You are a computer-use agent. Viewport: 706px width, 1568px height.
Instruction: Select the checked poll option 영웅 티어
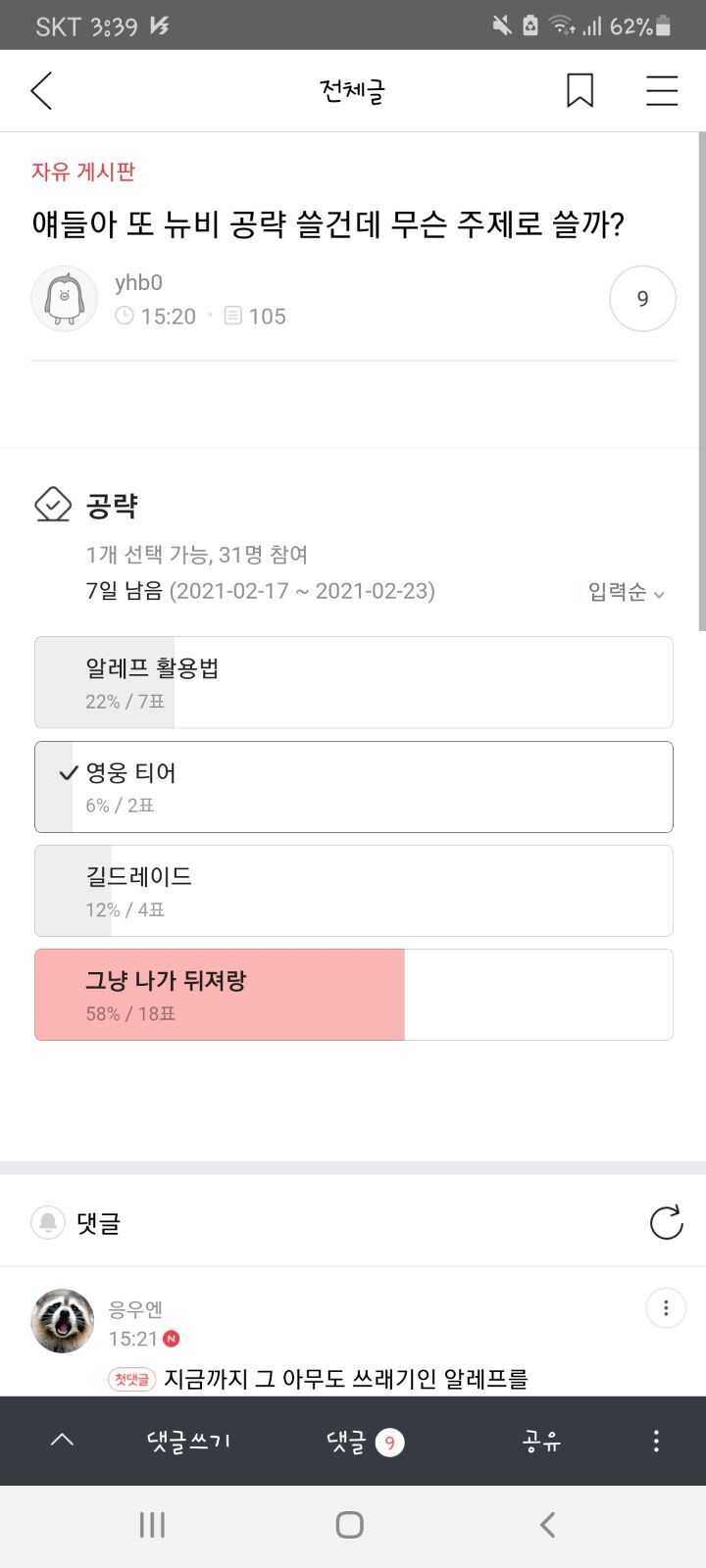point(353,787)
